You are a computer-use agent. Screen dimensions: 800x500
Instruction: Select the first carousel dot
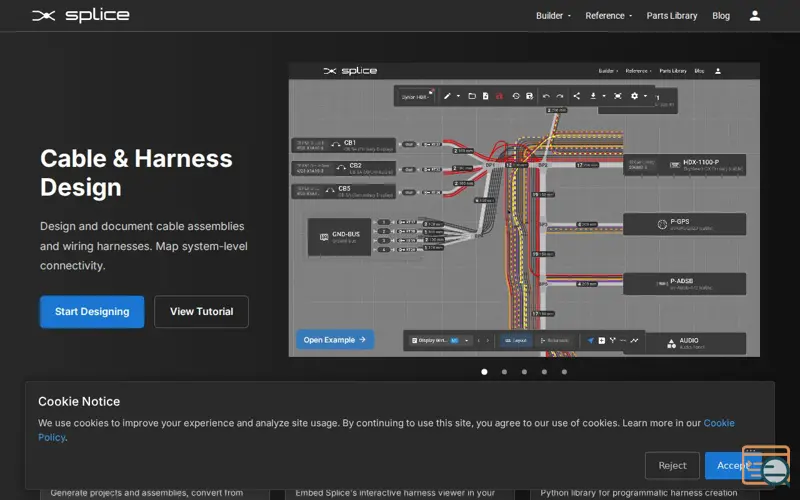(x=484, y=372)
